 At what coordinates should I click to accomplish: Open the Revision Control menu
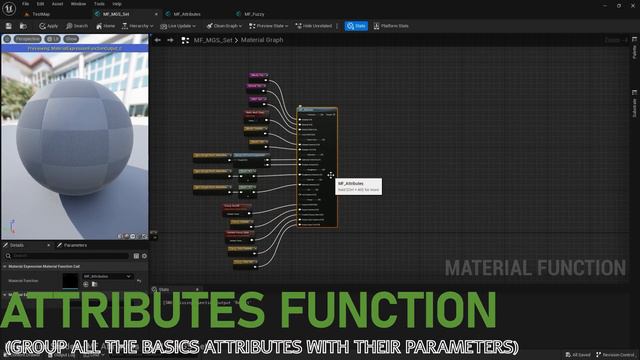tap(616, 355)
